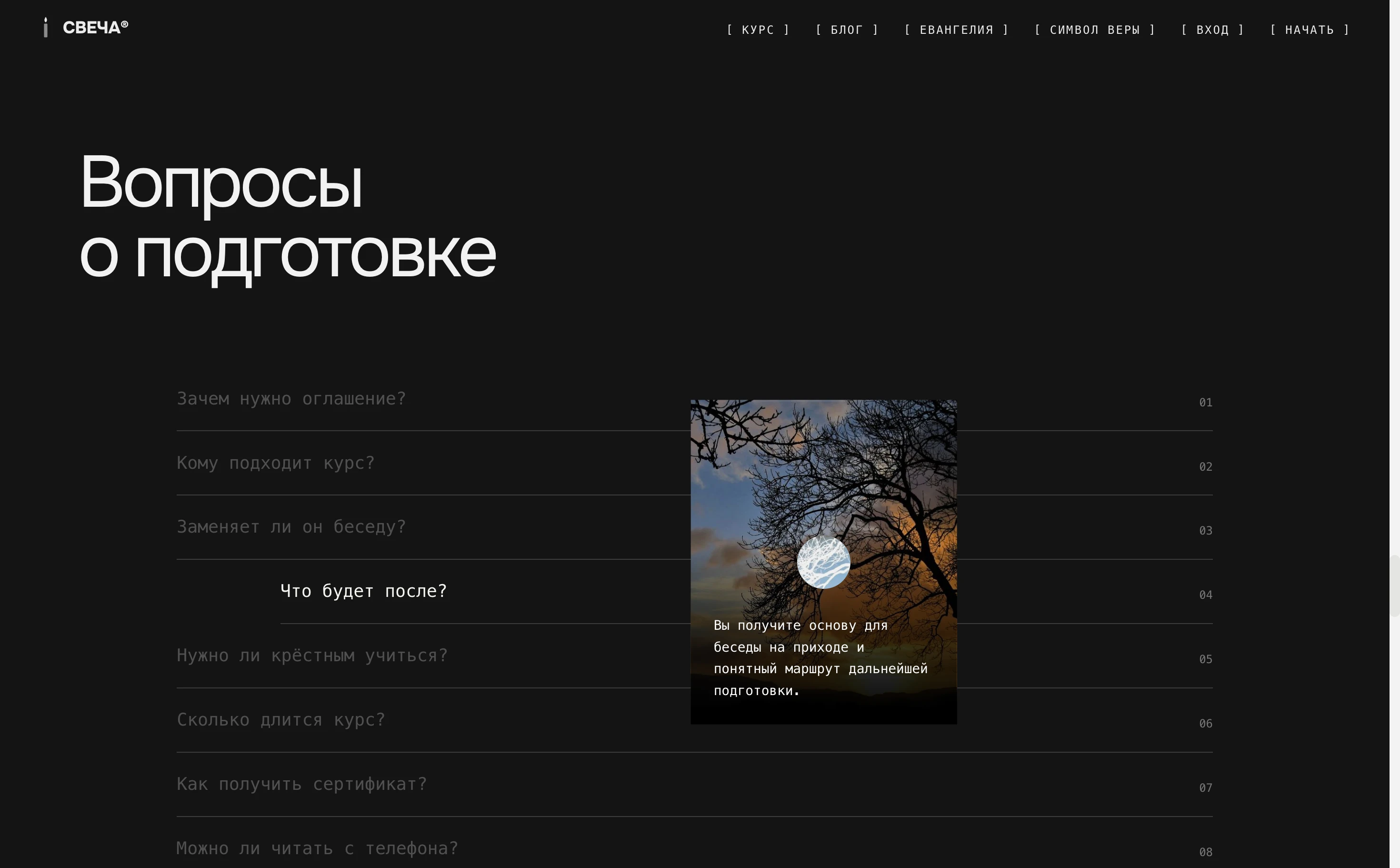
Task: Click the number 08 label
Action: [x=1206, y=852]
